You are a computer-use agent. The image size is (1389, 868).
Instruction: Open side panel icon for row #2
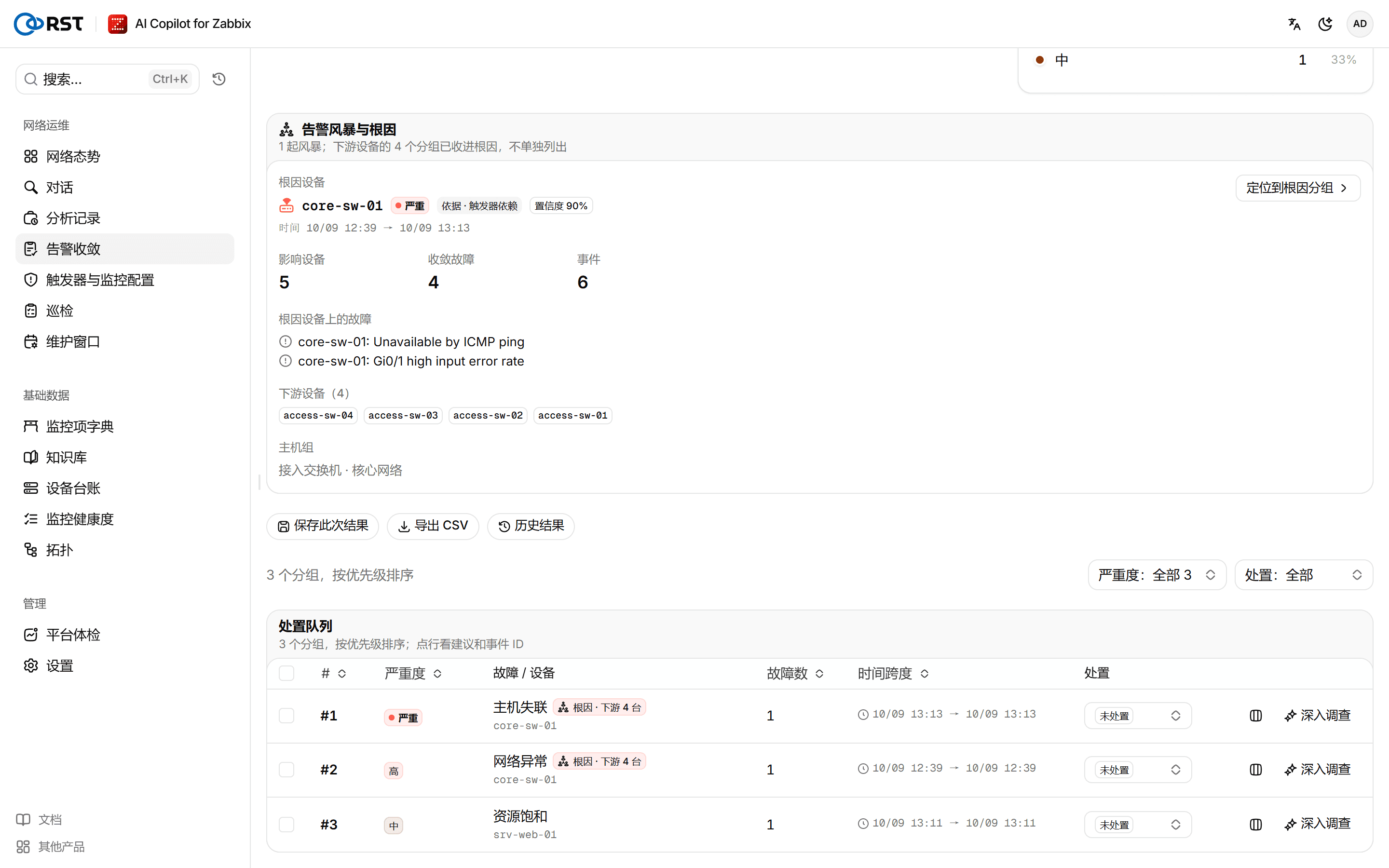(1255, 769)
